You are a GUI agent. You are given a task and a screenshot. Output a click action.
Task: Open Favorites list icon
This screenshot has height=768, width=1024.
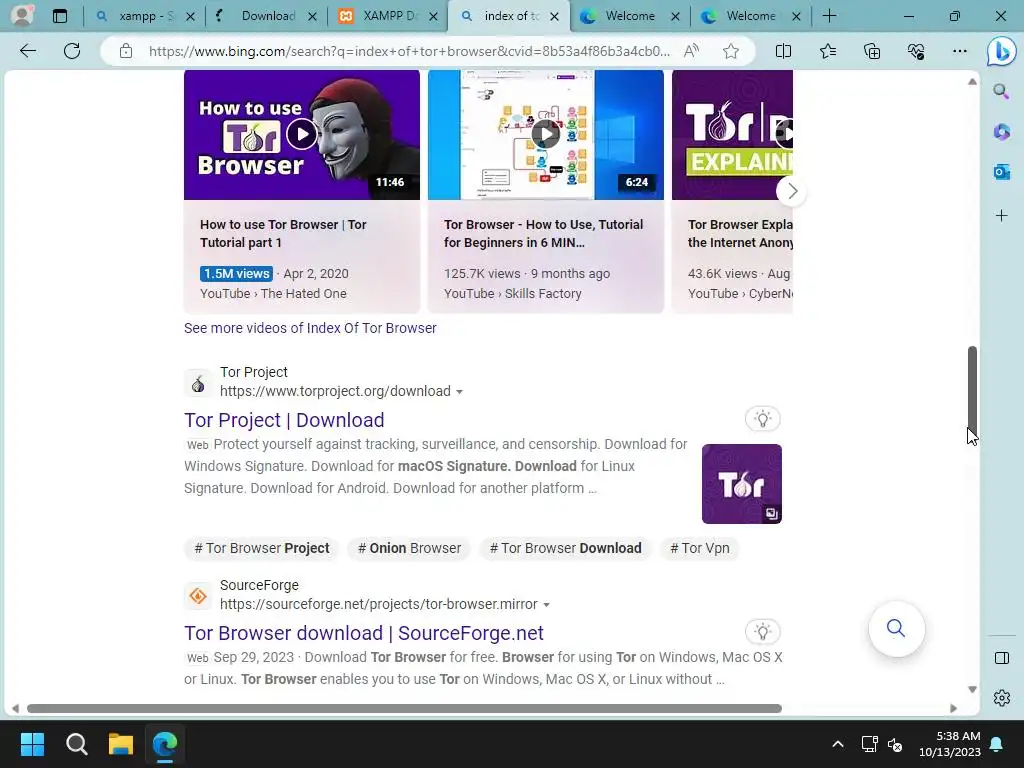click(827, 51)
